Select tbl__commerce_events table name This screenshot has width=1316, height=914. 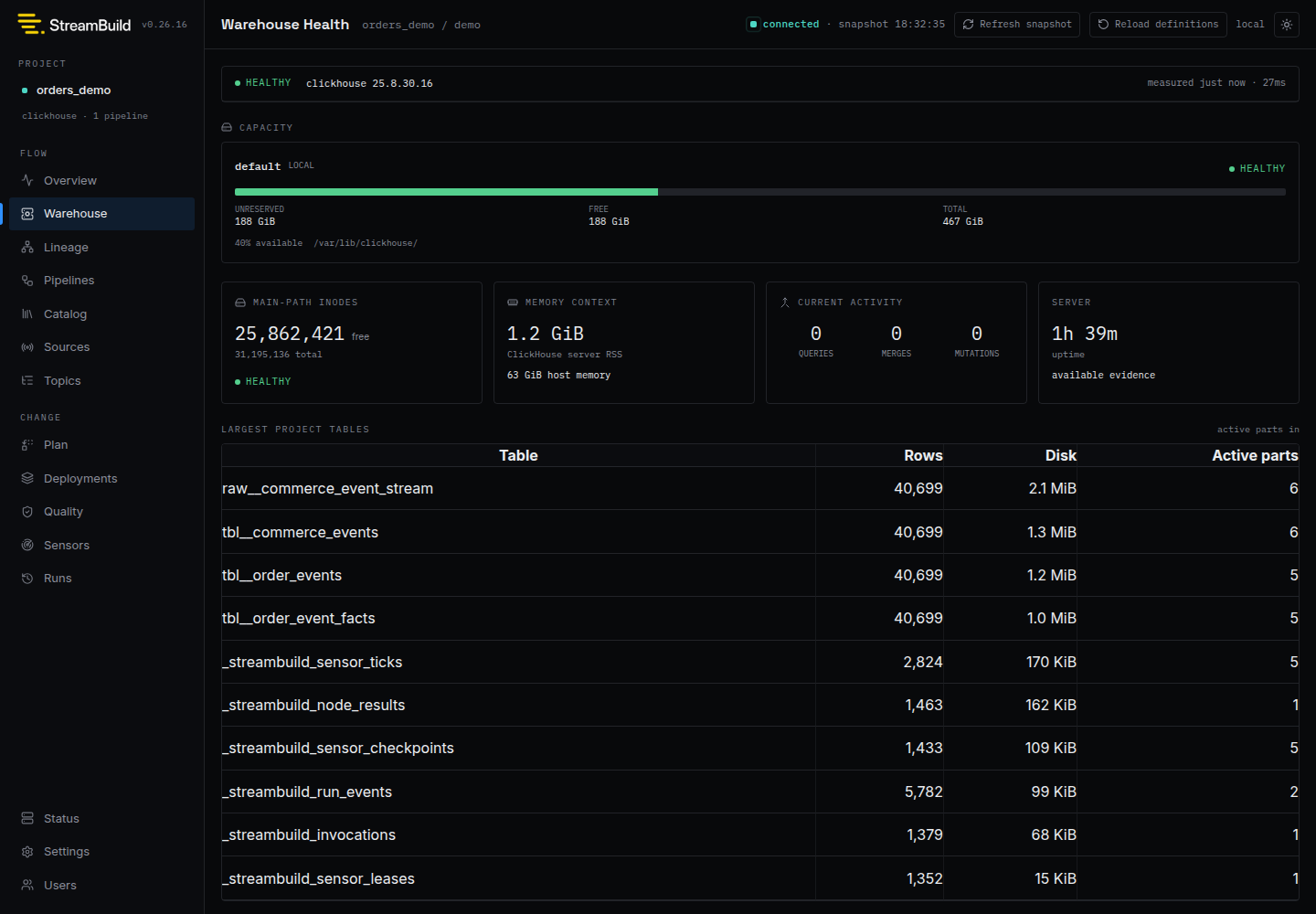[300, 532]
